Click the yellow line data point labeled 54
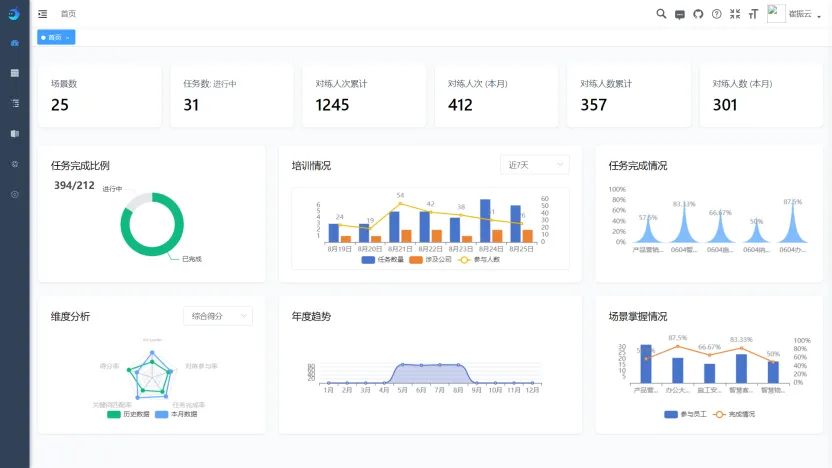Image resolution: width=832 pixels, height=468 pixels. pos(400,203)
